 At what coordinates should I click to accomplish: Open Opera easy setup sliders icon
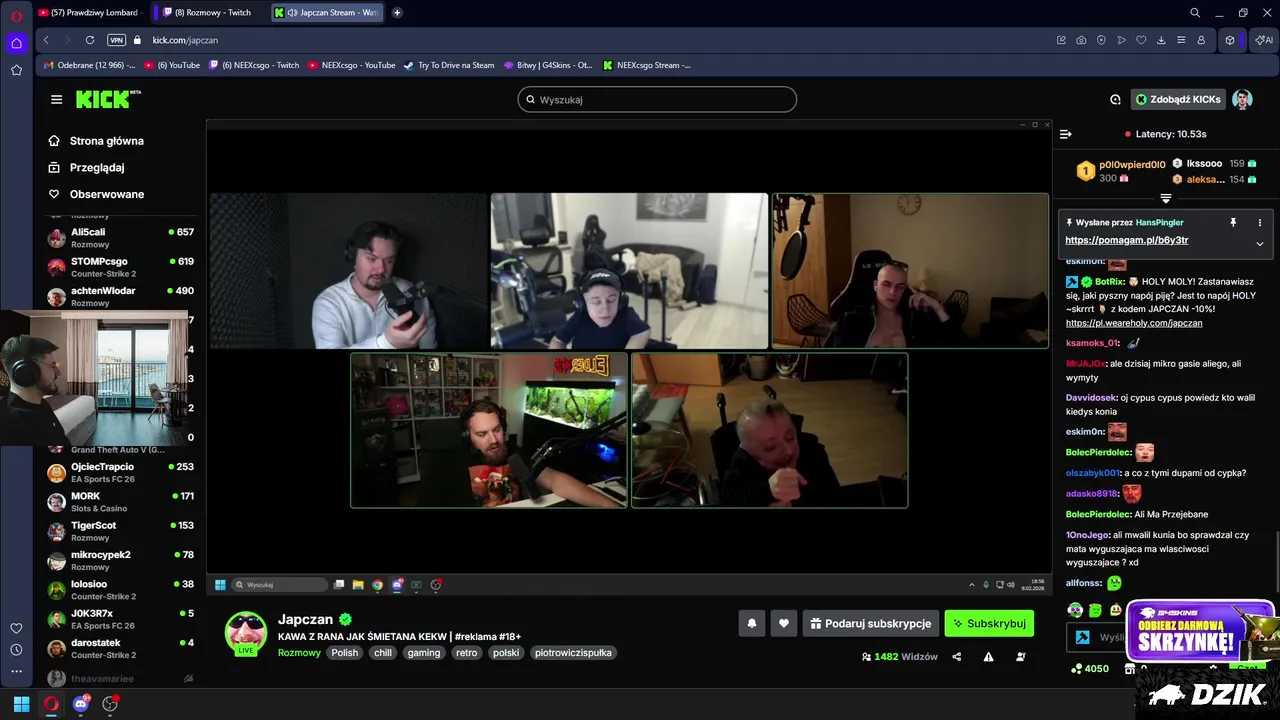tap(1181, 40)
